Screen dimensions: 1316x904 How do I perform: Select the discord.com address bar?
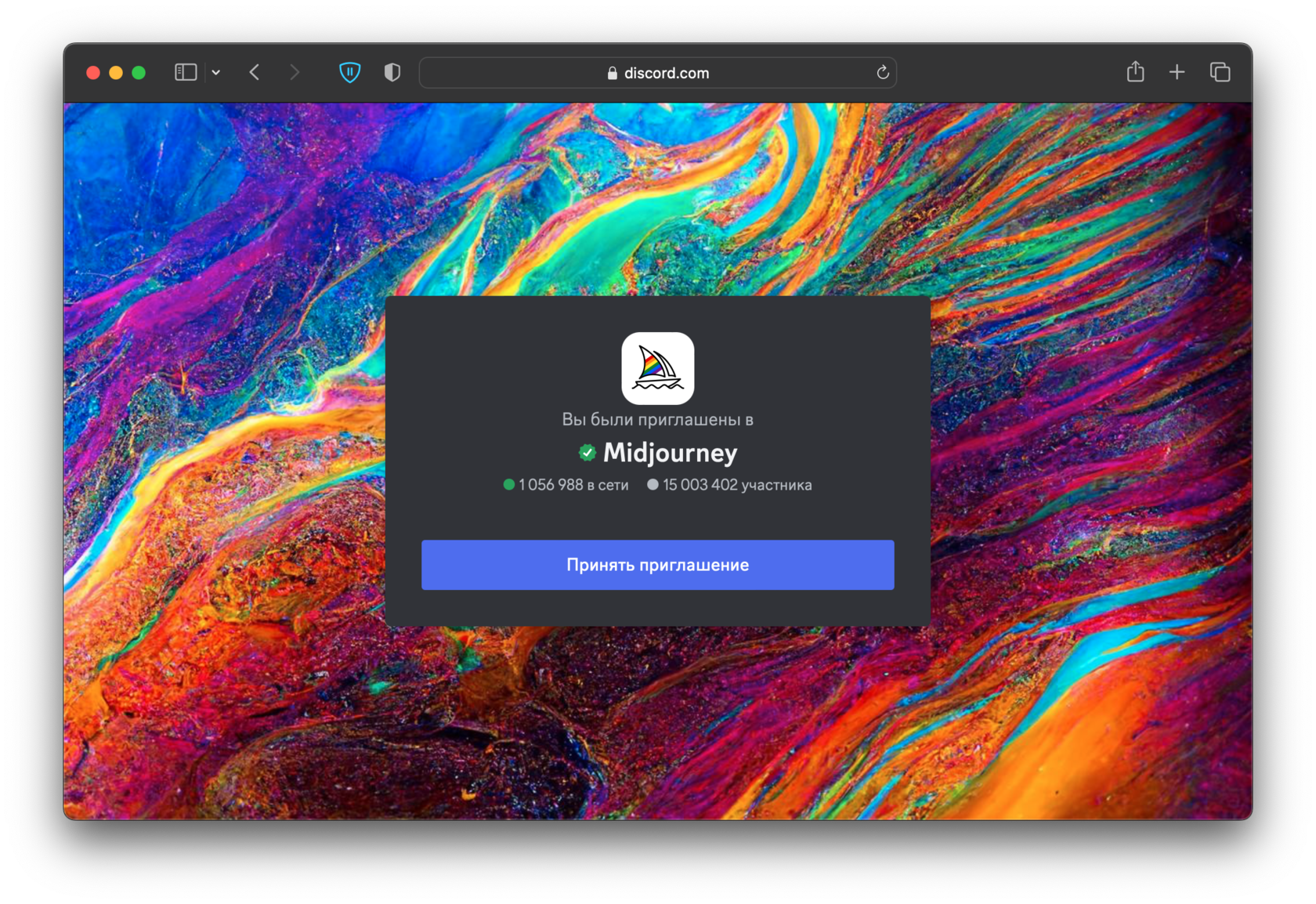(658, 73)
